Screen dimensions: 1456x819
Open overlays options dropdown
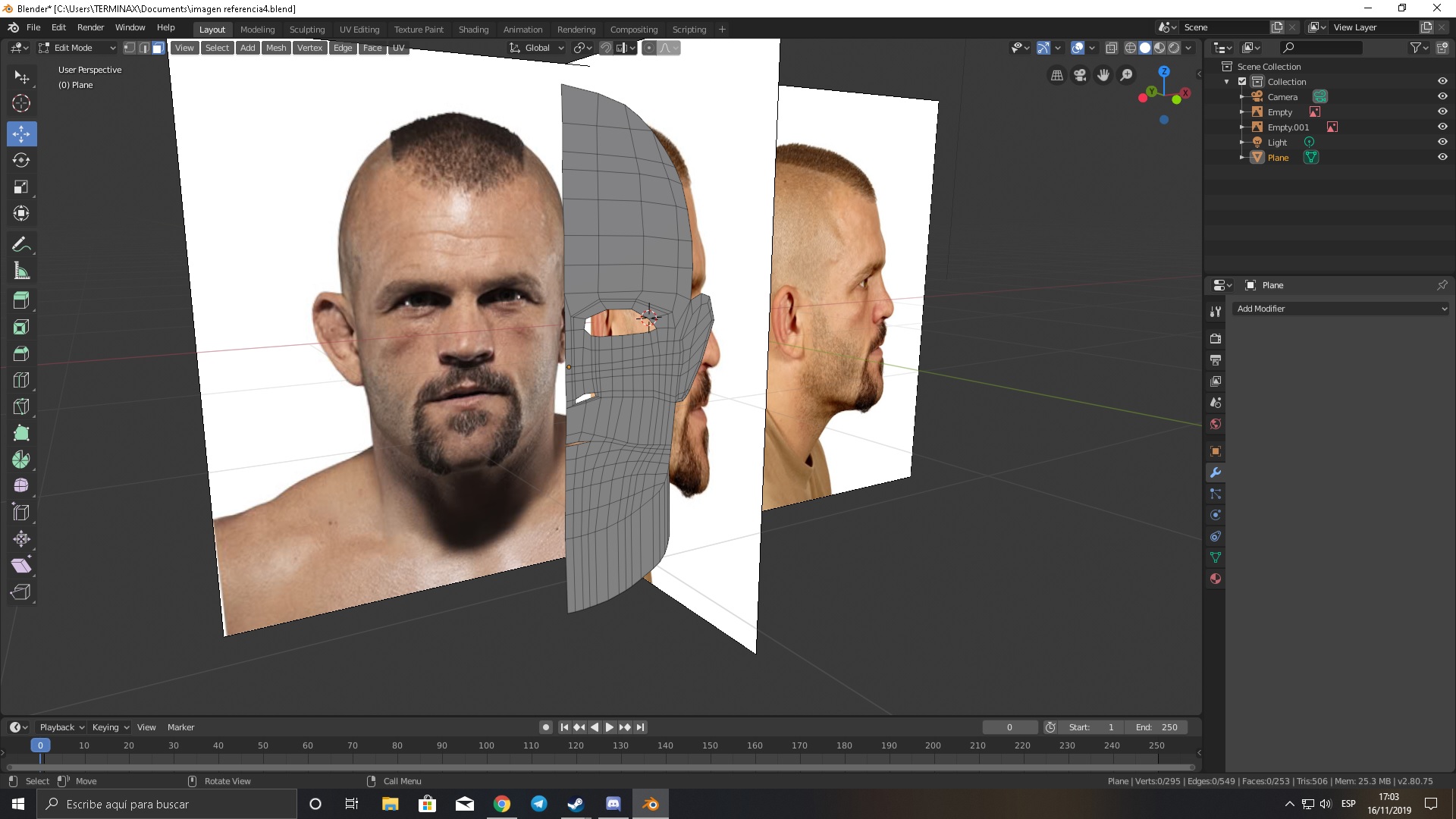point(1092,48)
